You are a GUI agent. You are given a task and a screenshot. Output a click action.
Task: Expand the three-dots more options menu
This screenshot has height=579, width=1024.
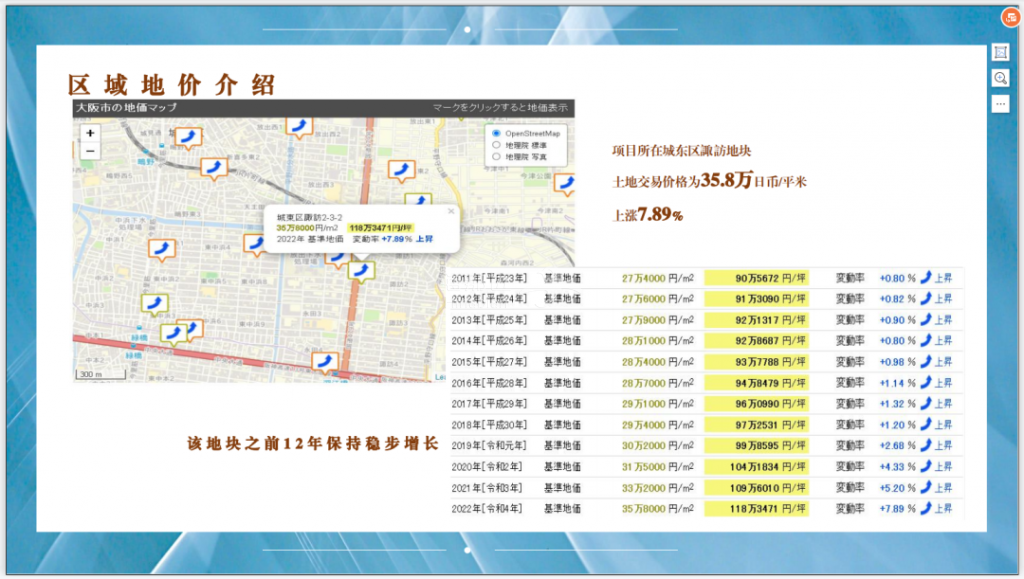(x=1000, y=103)
